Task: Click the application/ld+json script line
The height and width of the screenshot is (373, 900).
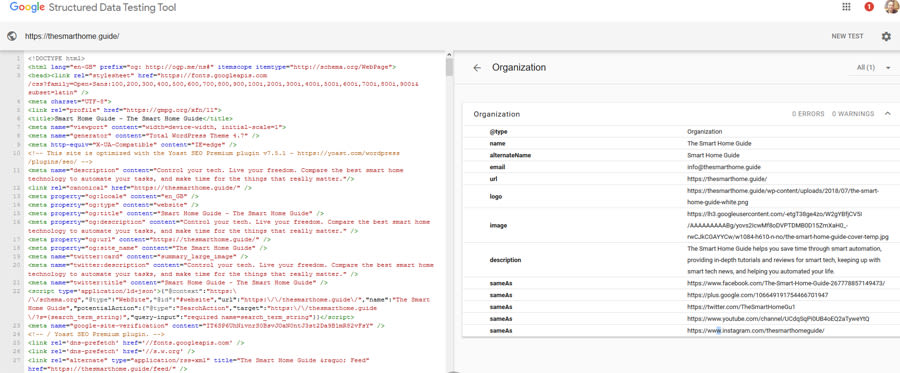Action: [x=228, y=304]
